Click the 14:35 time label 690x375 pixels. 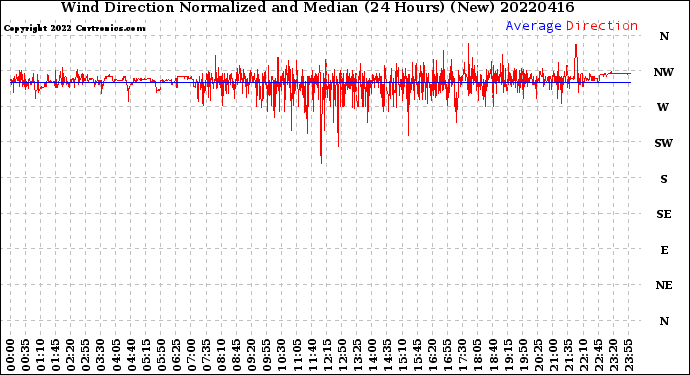[387, 355]
